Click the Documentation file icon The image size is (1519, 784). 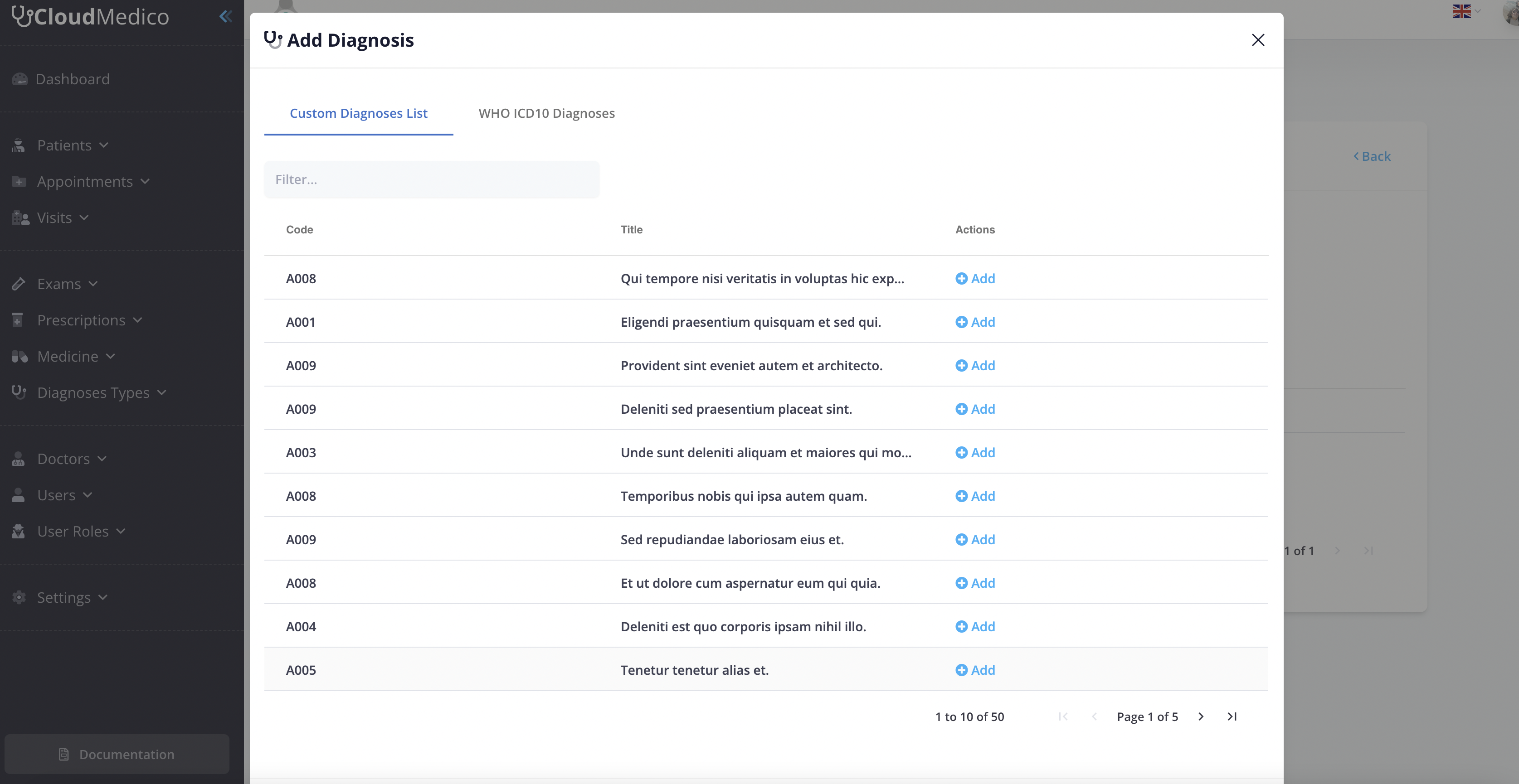(63, 754)
